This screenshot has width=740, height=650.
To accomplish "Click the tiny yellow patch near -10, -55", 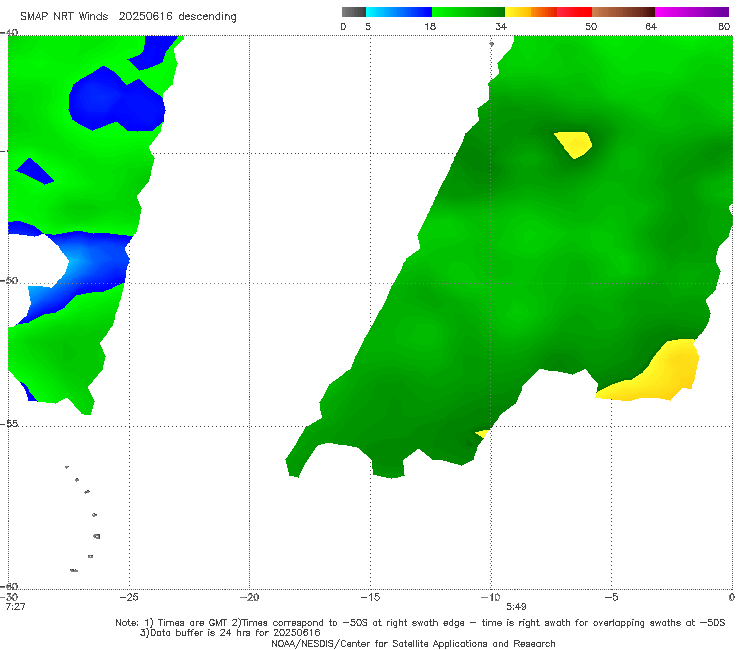I will click(482, 433).
